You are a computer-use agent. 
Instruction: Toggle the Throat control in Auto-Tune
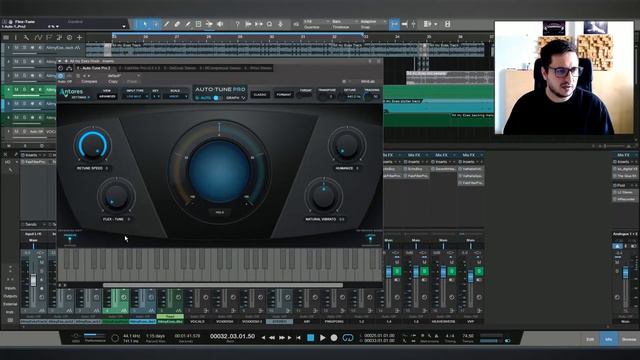[x=305, y=95]
